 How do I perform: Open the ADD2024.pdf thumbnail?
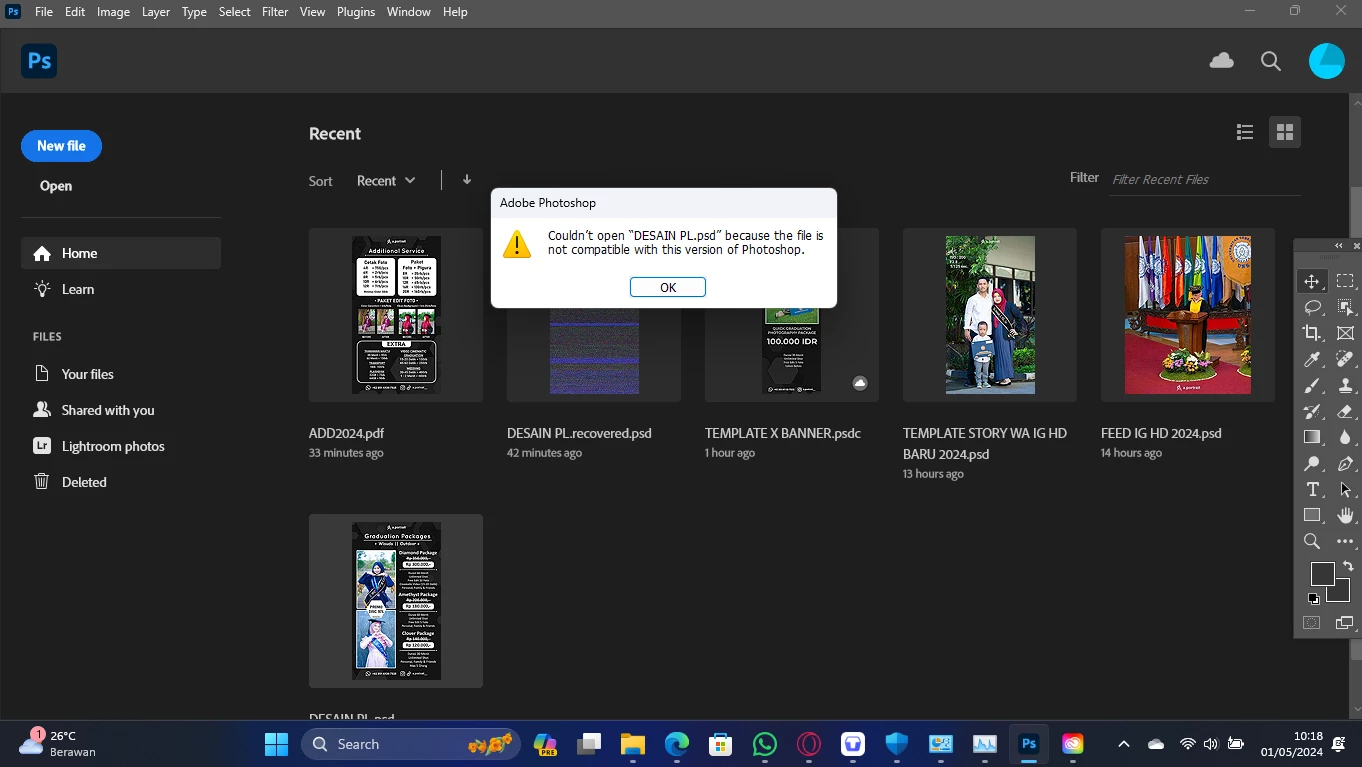396,315
